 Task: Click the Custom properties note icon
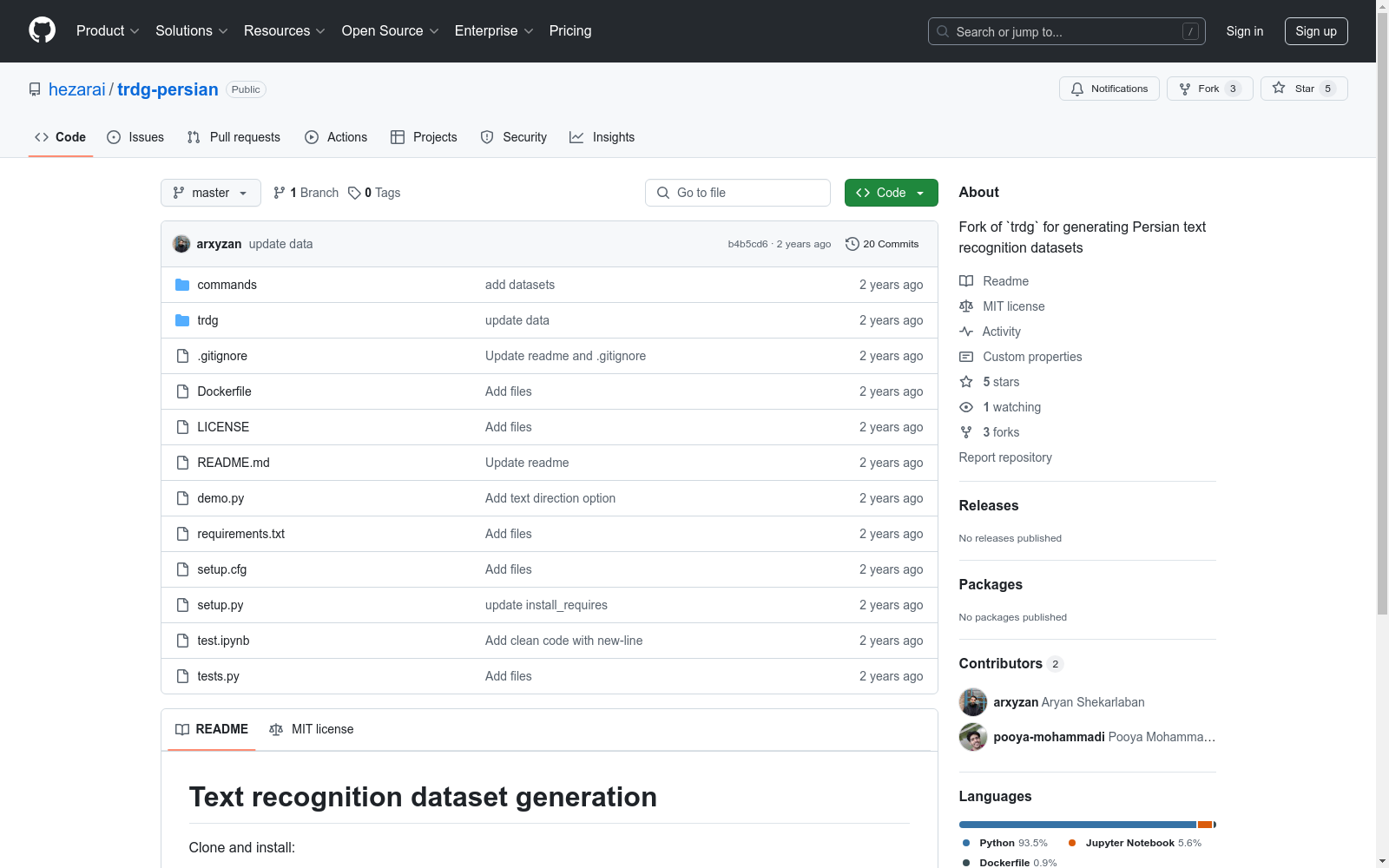coord(966,357)
